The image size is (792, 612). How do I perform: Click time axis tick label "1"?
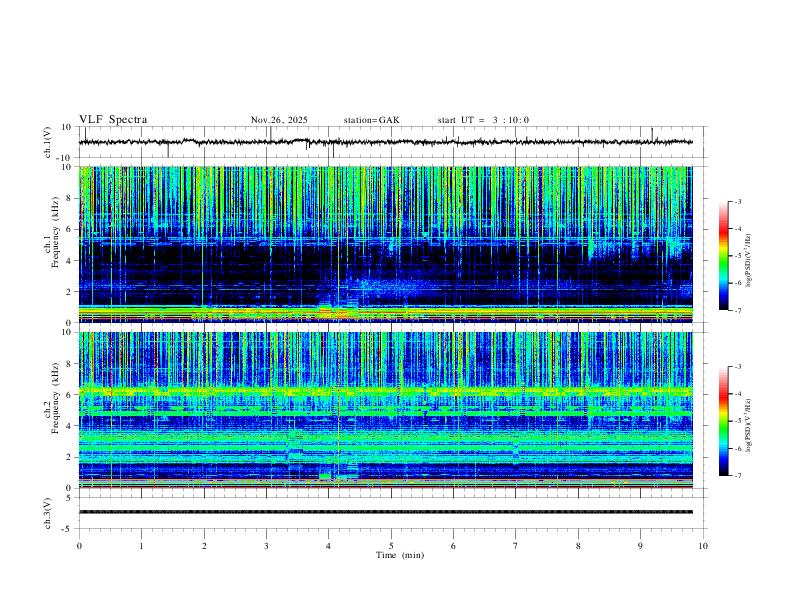point(141,546)
